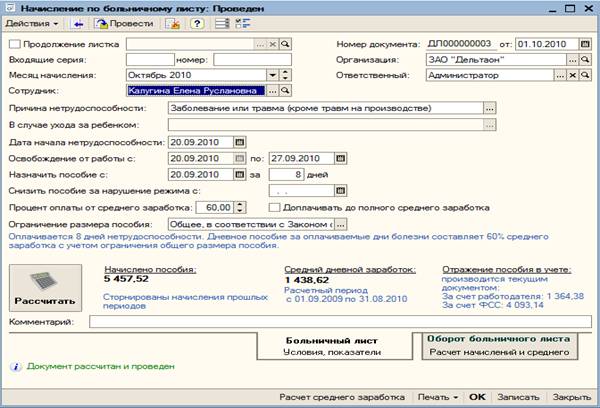The width and height of the screenshot is (600, 408).
Task: Enable Продолжение листка checkbox
Action: click(13, 45)
